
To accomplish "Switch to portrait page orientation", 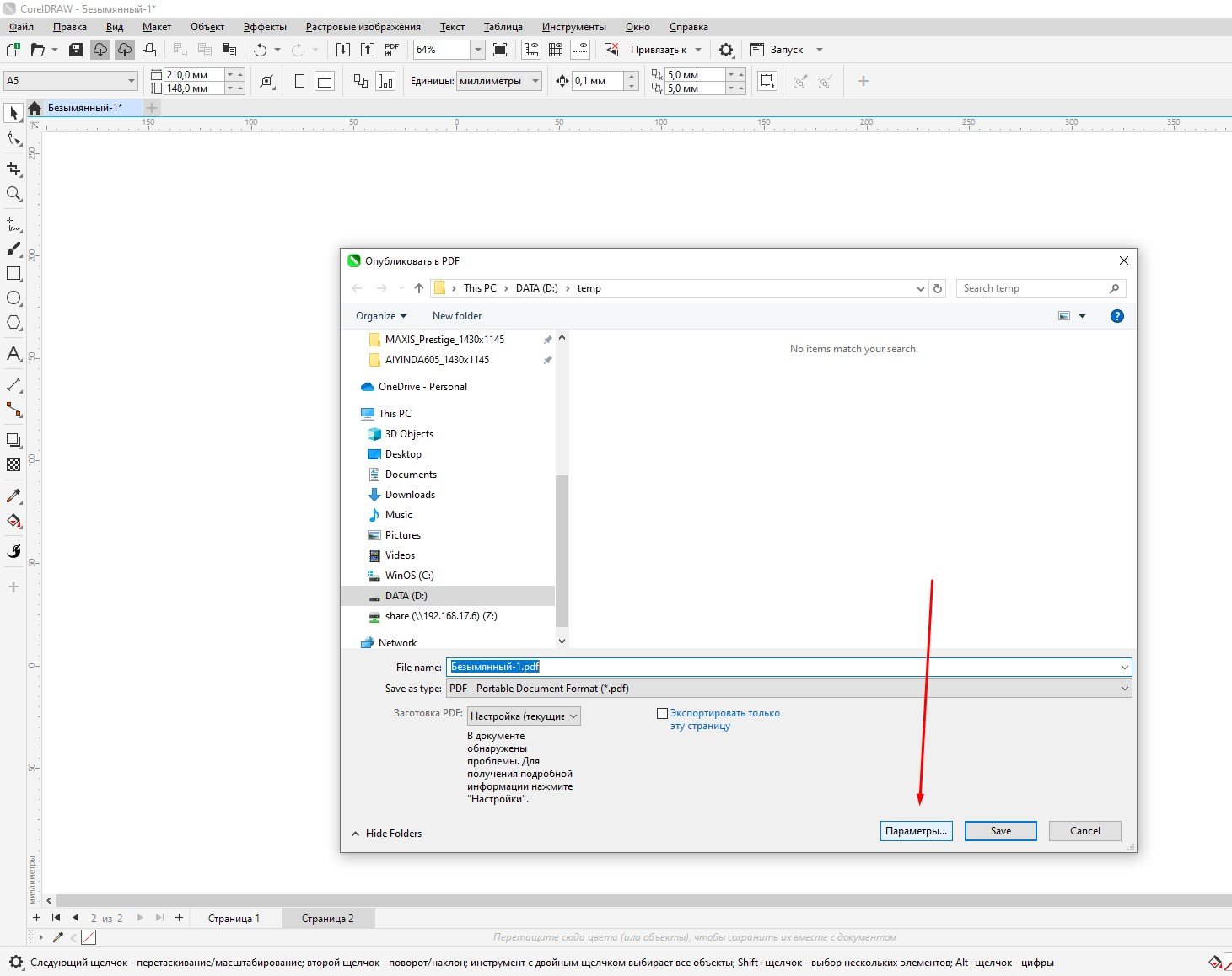I will 299,81.
